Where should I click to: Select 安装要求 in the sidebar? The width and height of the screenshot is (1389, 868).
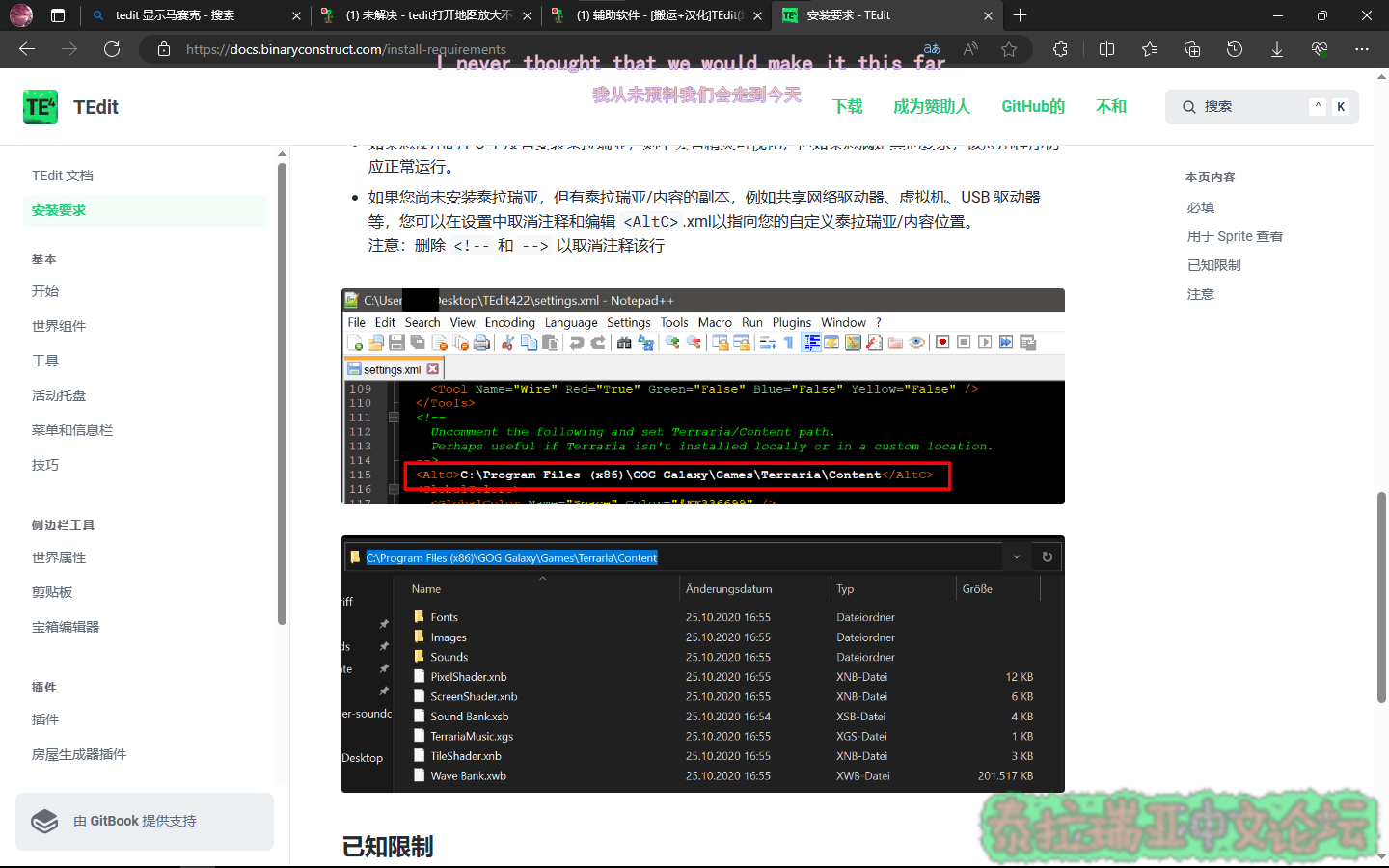point(145,210)
